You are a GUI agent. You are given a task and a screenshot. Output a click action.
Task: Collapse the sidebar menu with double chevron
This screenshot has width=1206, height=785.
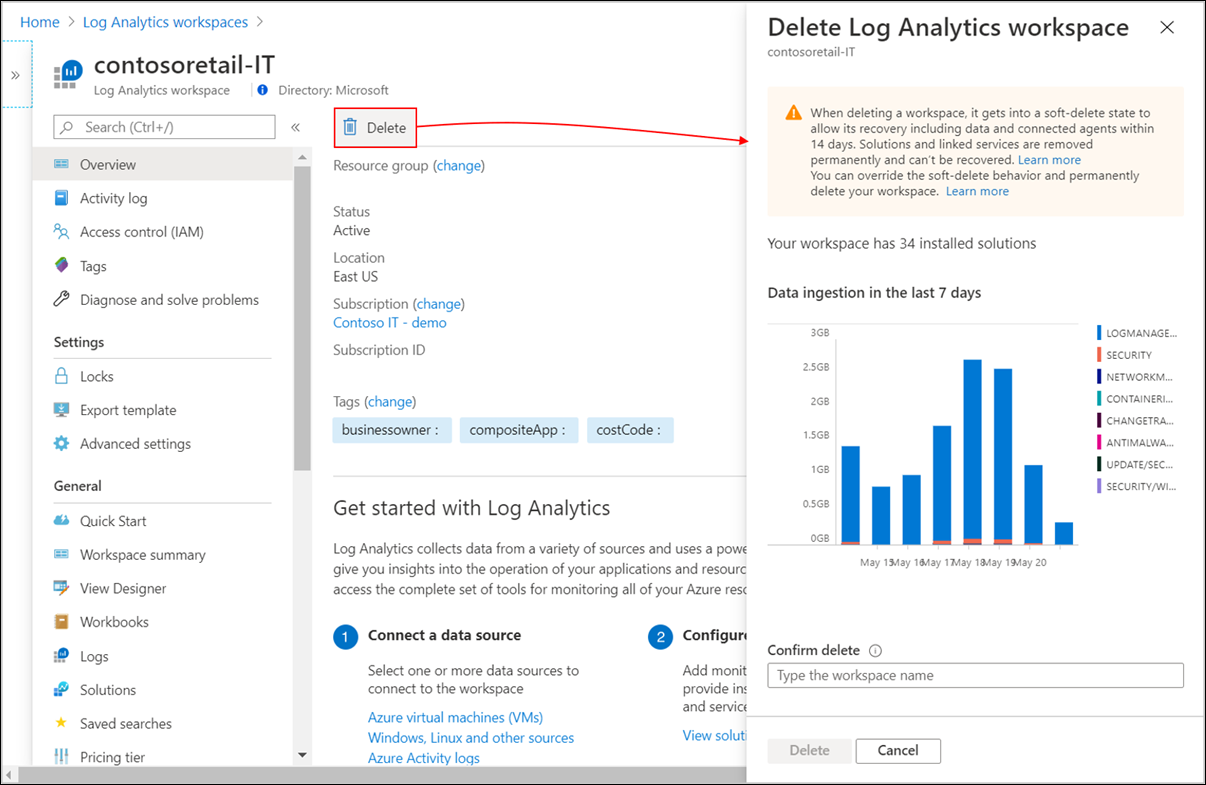[296, 127]
